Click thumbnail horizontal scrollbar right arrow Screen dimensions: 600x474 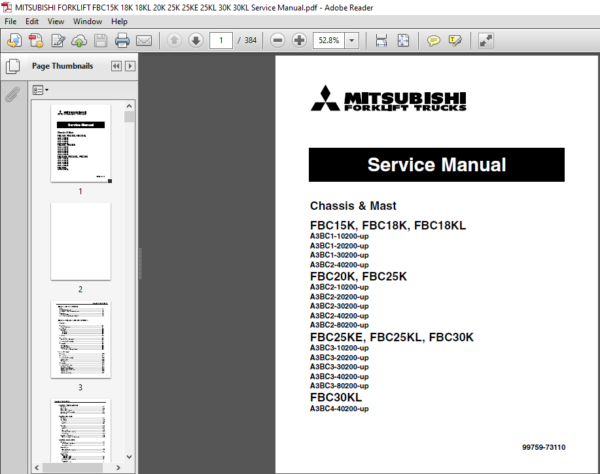[118, 467]
